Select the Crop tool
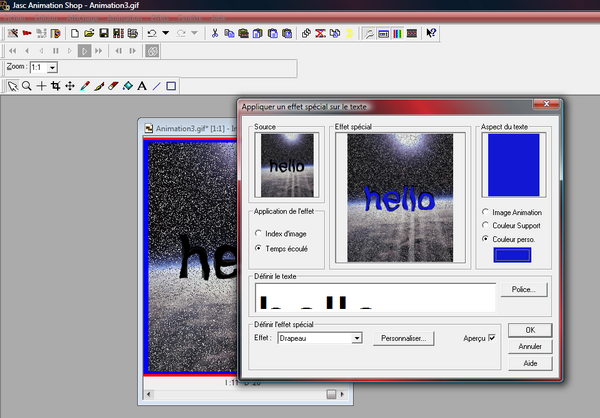This screenshot has width=600, height=418. (56, 86)
